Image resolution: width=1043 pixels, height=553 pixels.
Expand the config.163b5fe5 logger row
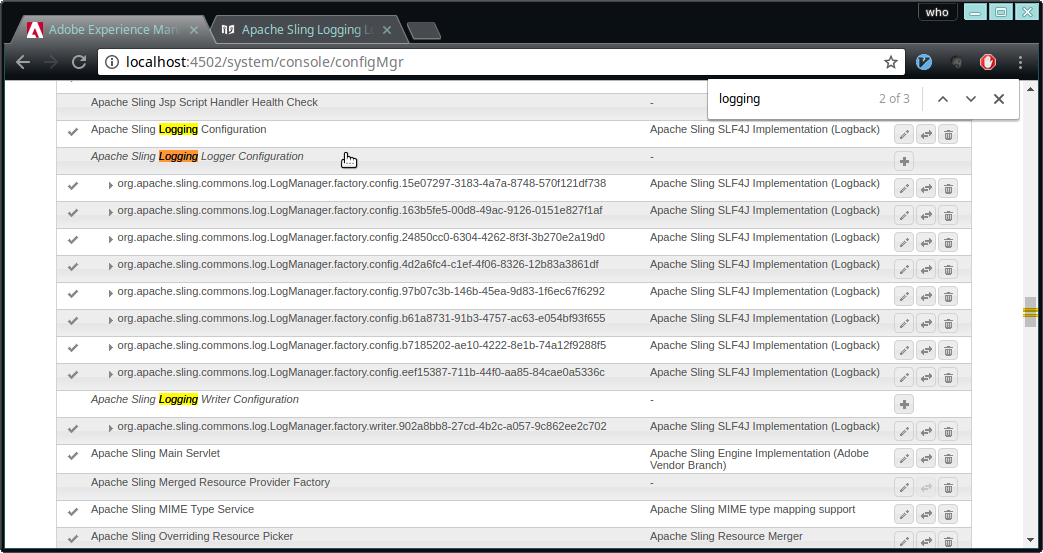coord(110,212)
